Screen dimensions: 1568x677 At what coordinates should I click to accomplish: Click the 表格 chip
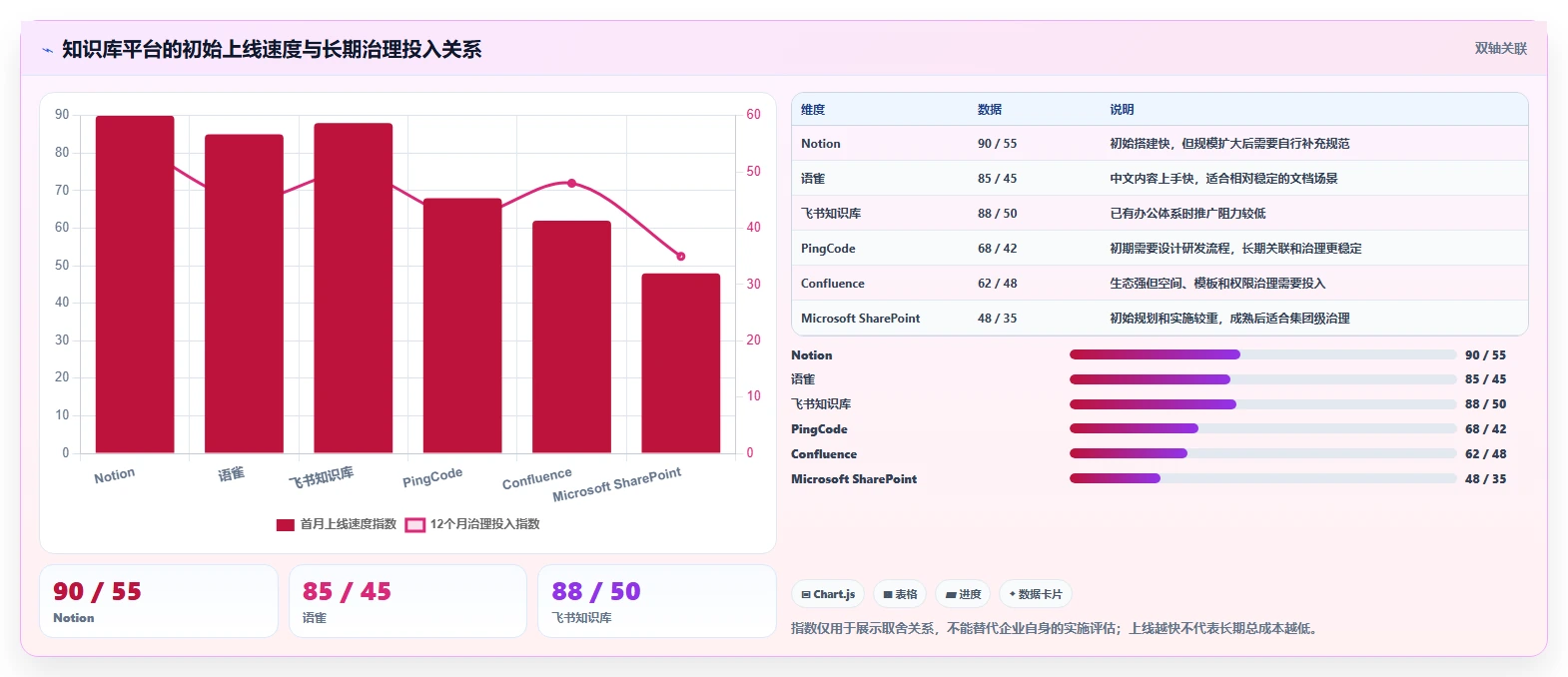(900, 594)
